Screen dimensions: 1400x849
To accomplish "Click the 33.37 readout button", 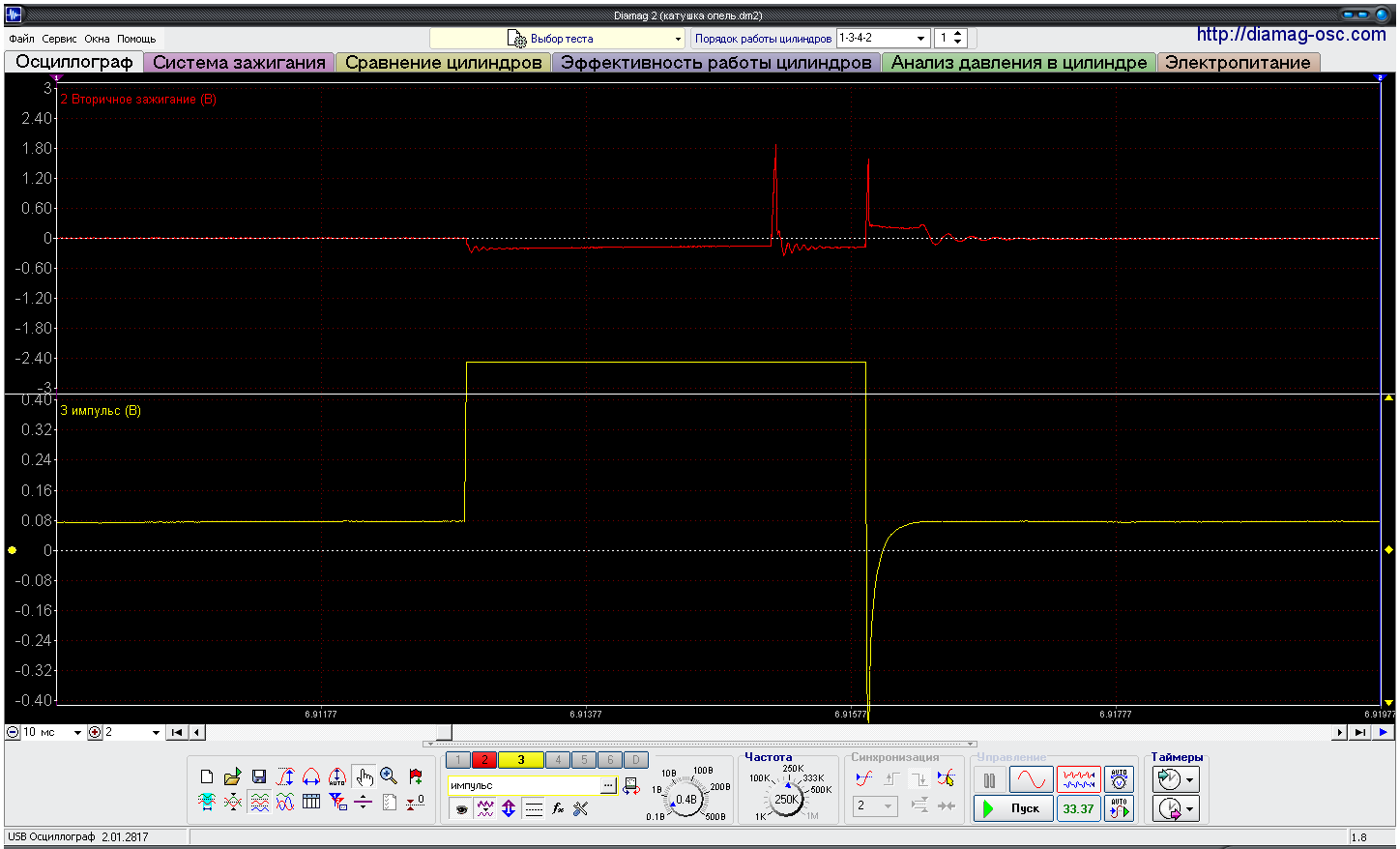I will coord(1079,808).
